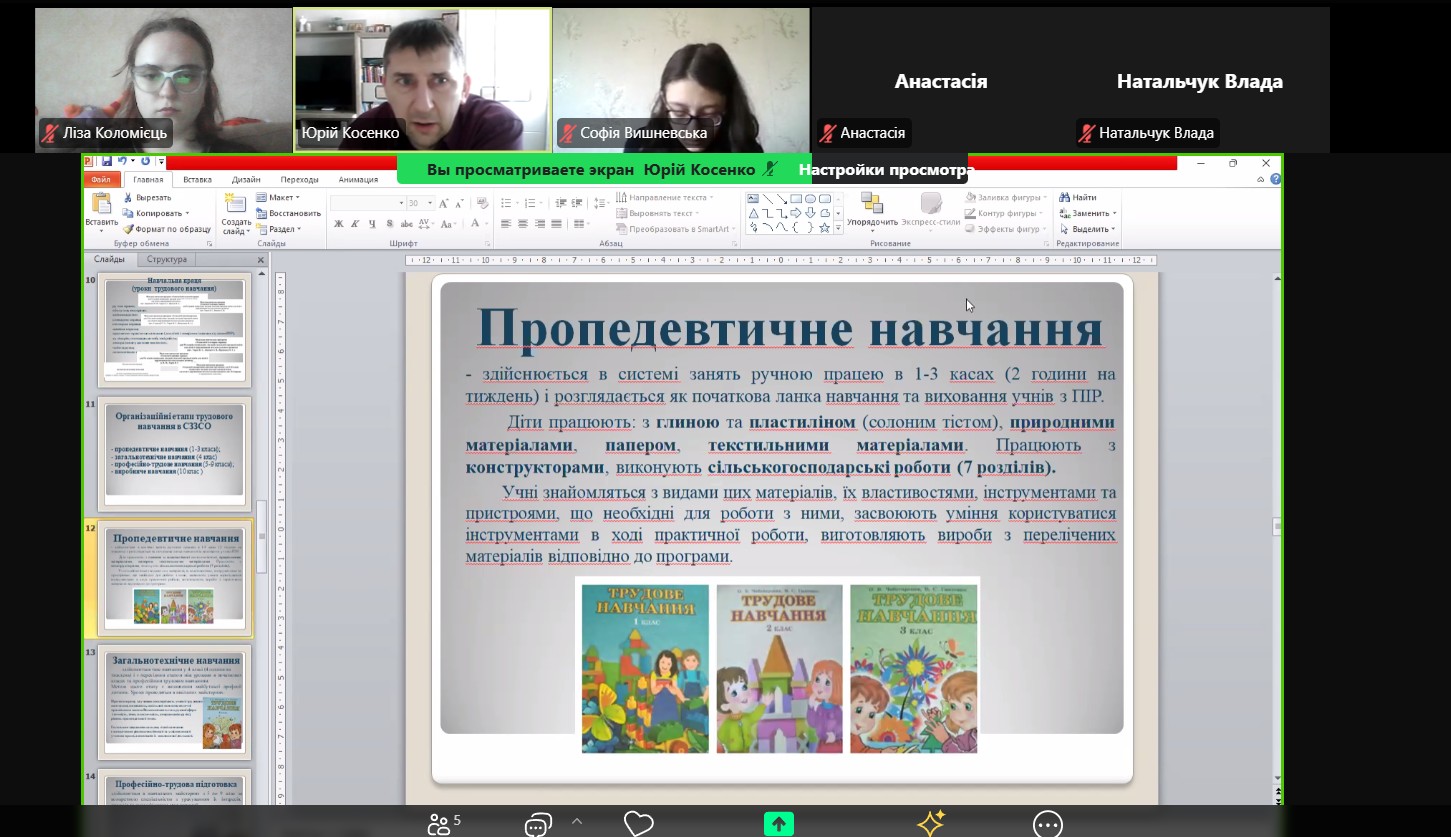Click the heart reactions icon
The width and height of the screenshot is (1451, 837).
638,824
